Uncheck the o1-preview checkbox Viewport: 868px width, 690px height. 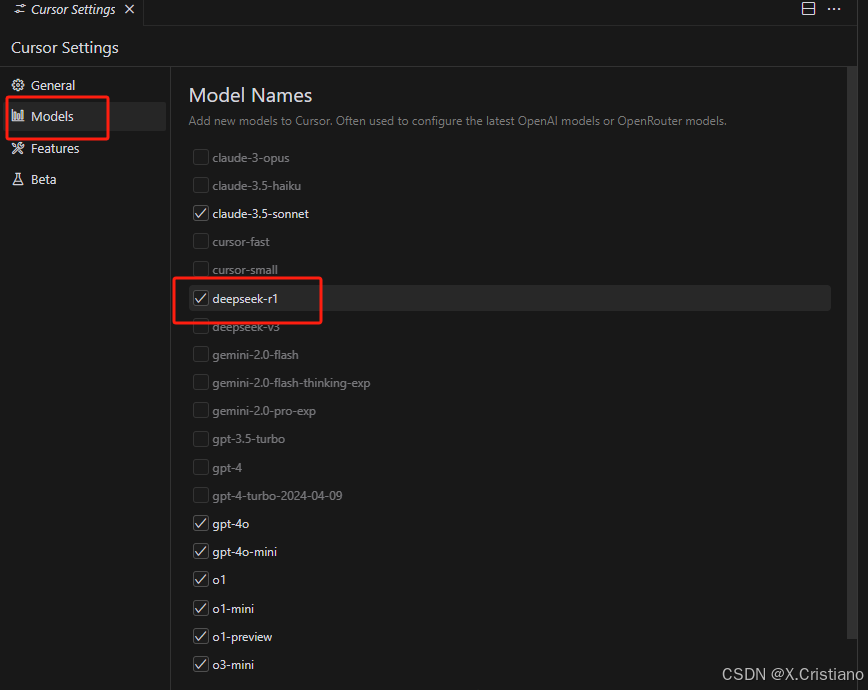(200, 636)
